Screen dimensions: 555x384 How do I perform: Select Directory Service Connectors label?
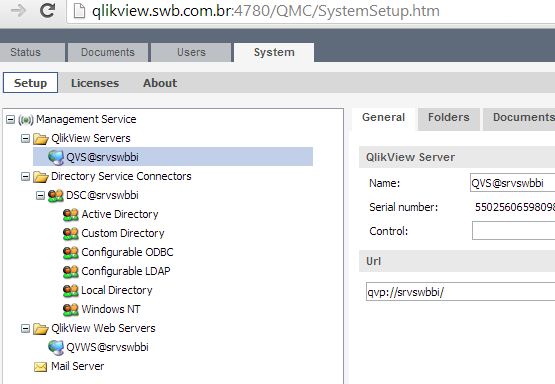[x=121, y=176]
